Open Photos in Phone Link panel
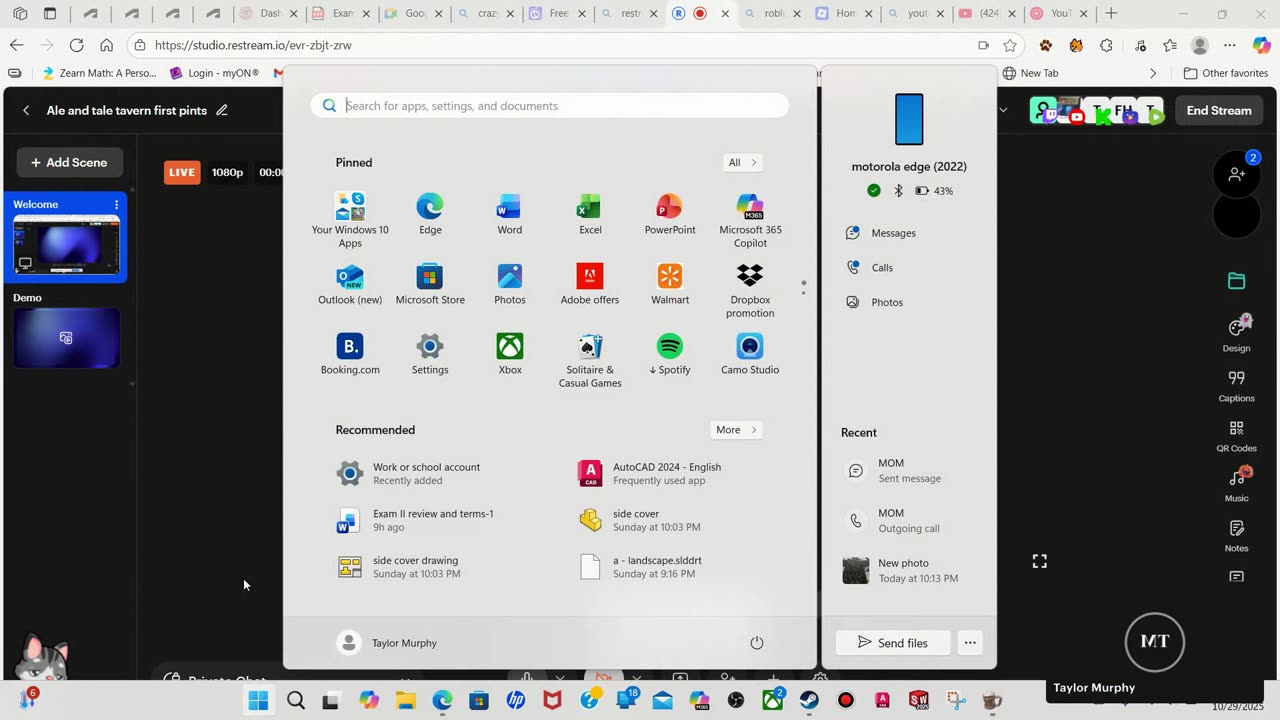Screen dimensions: 1280x720 click(x=875, y=302)
